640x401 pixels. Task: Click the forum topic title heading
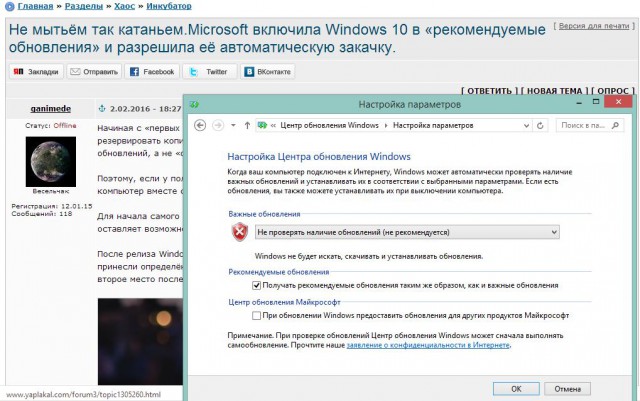point(277,38)
